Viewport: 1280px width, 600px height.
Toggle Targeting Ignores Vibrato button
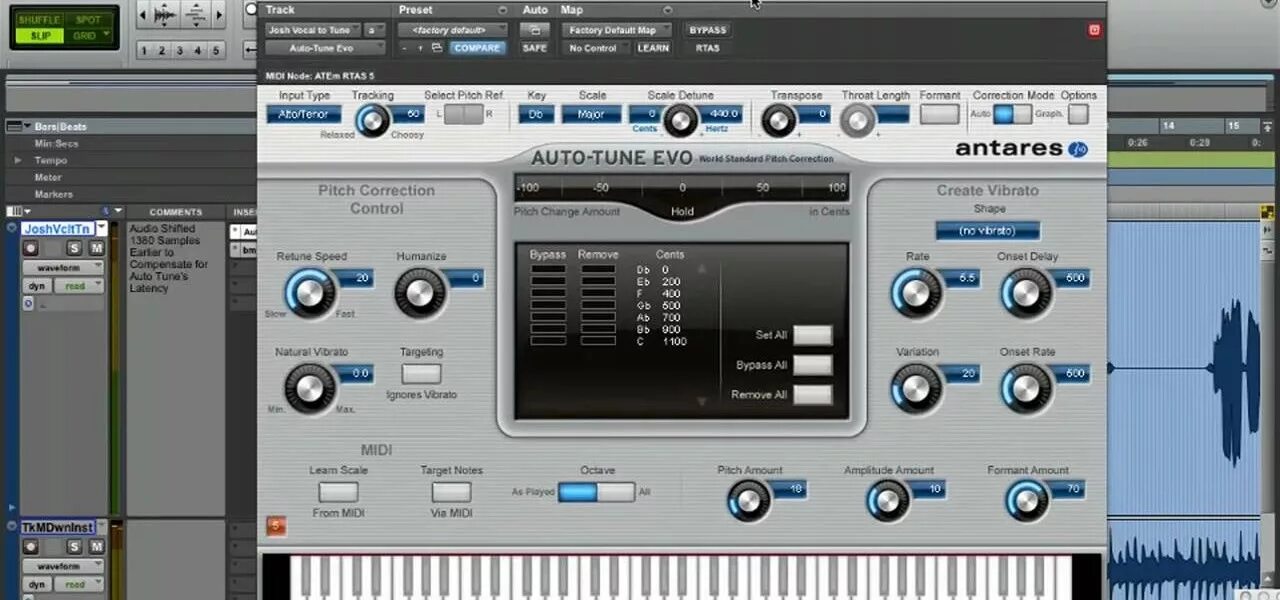[x=421, y=374]
